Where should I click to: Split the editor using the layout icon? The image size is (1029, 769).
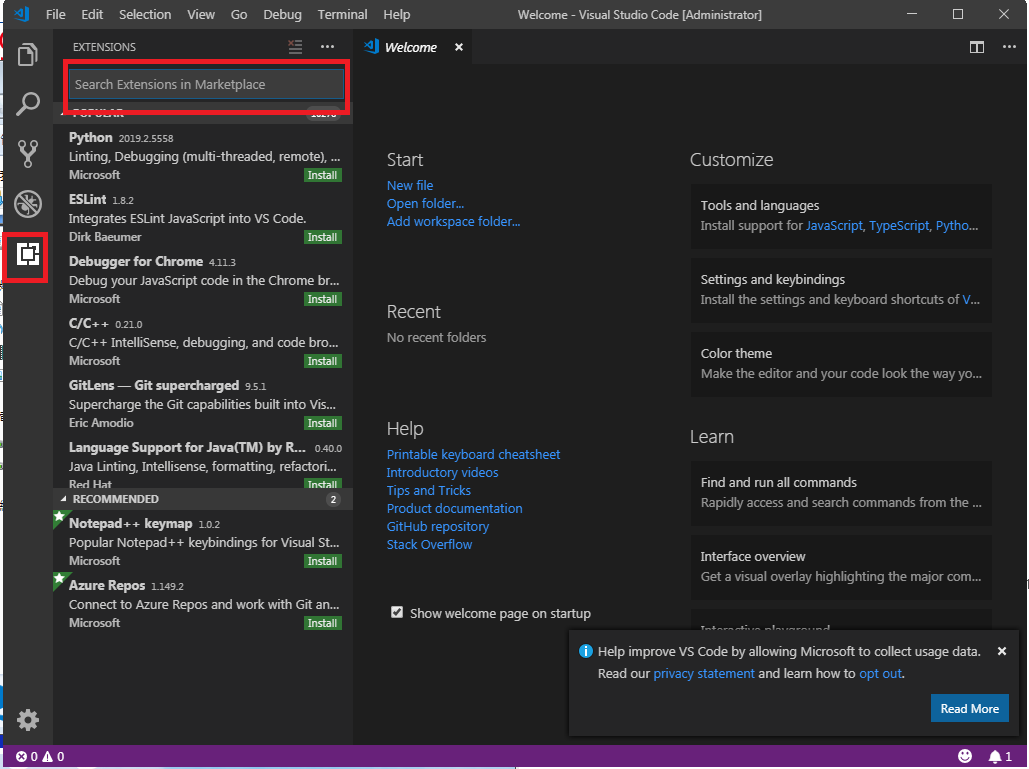tap(976, 46)
